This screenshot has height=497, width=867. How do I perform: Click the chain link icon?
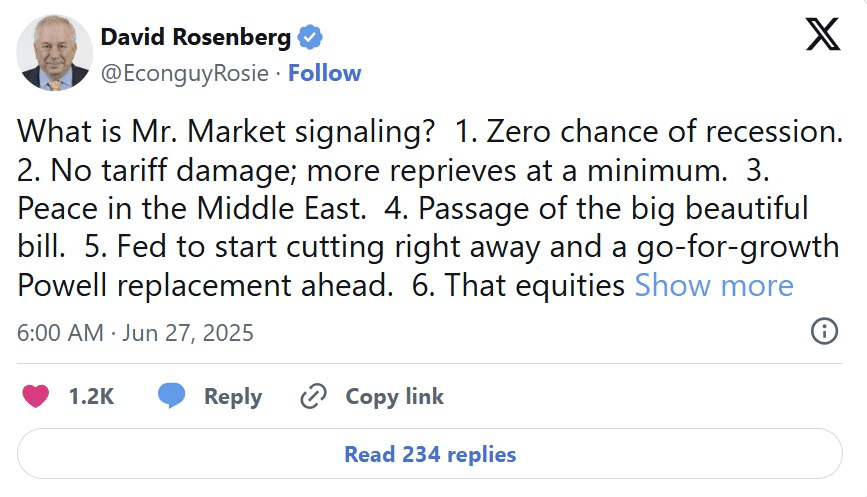coord(314,396)
